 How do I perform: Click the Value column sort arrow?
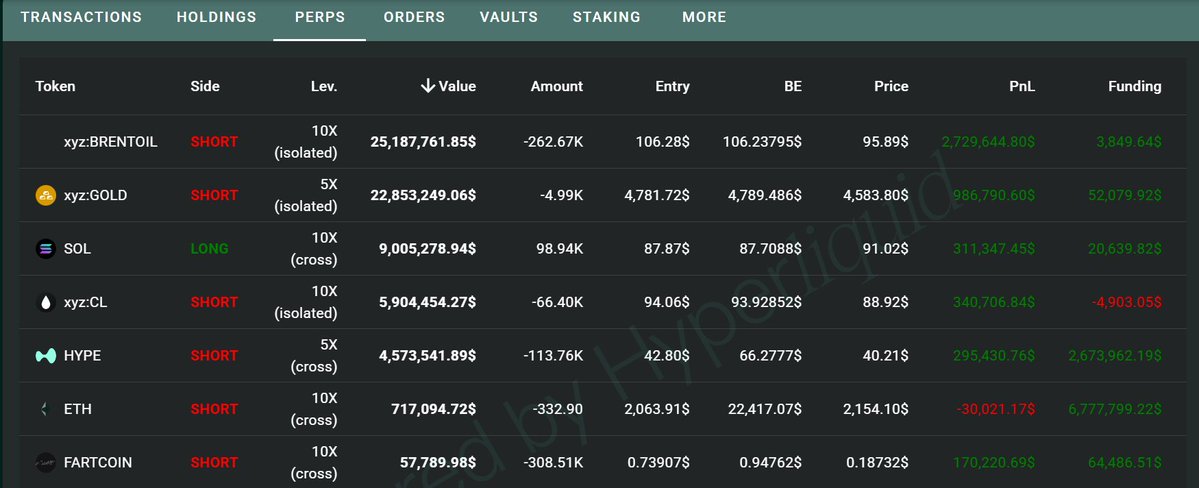[x=428, y=86]
